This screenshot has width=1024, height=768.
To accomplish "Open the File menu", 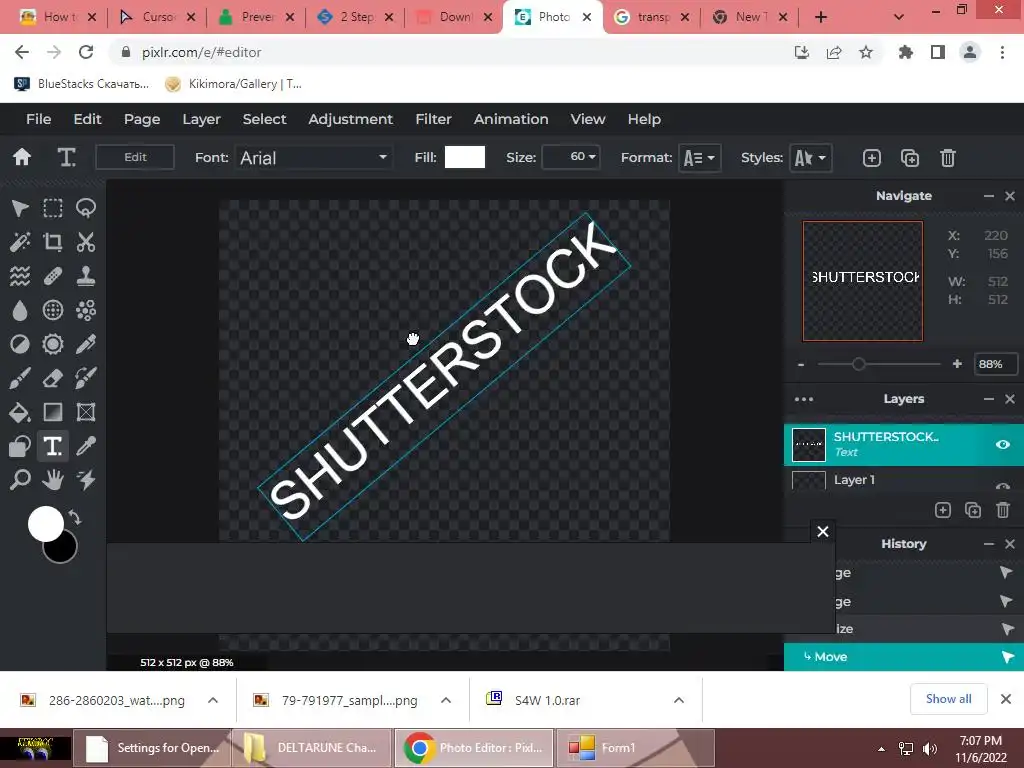I will coord(39,119).
